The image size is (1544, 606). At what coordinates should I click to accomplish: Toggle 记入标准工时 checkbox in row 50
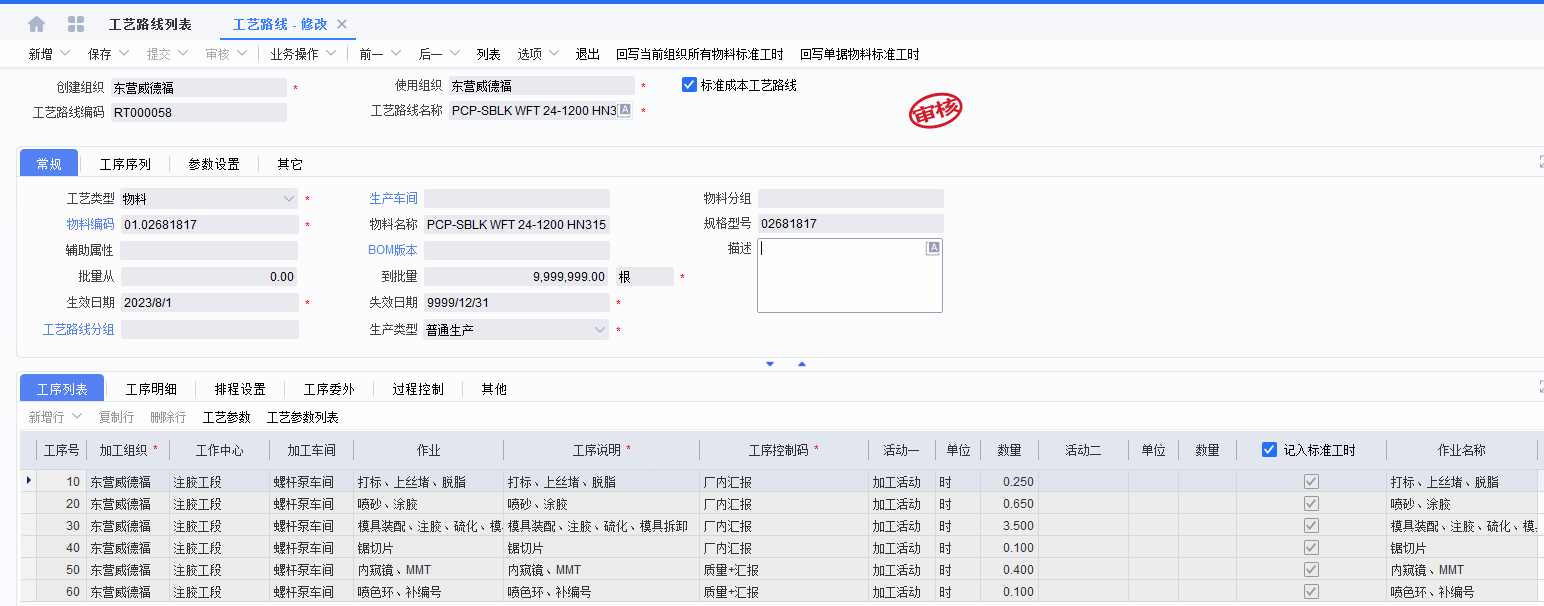click(1311, 570)
